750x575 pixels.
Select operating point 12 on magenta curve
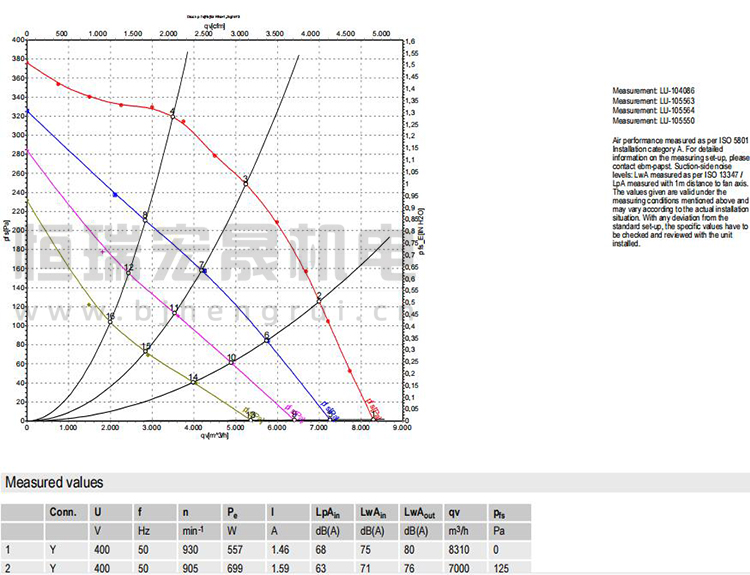click(129, 272)
